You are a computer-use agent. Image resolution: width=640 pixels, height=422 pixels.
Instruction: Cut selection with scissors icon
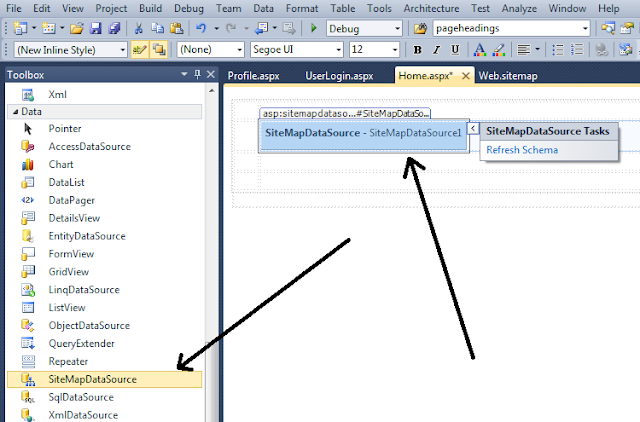tap(139, 28)
